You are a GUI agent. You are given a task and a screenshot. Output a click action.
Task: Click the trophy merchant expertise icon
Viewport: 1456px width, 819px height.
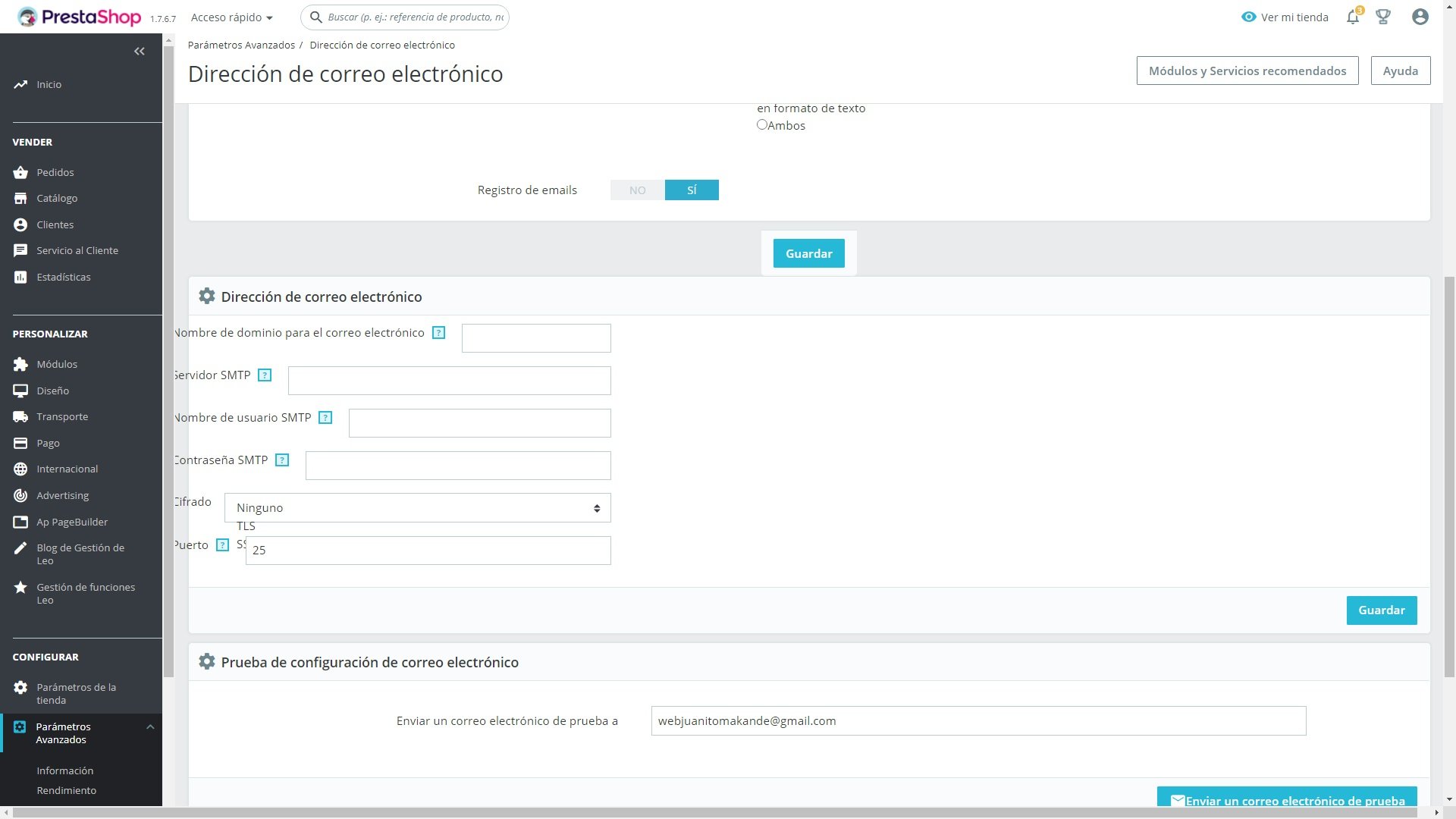coord(1383,17)
